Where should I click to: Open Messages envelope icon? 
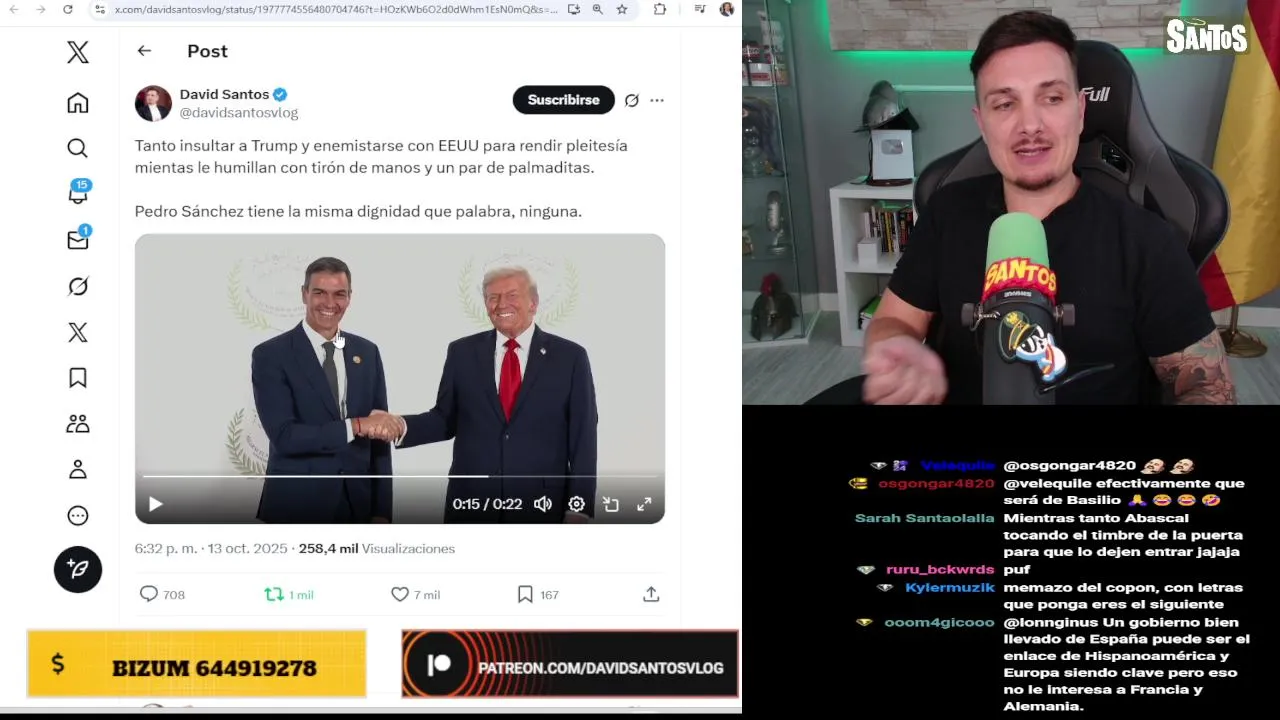tap(78, 239)
